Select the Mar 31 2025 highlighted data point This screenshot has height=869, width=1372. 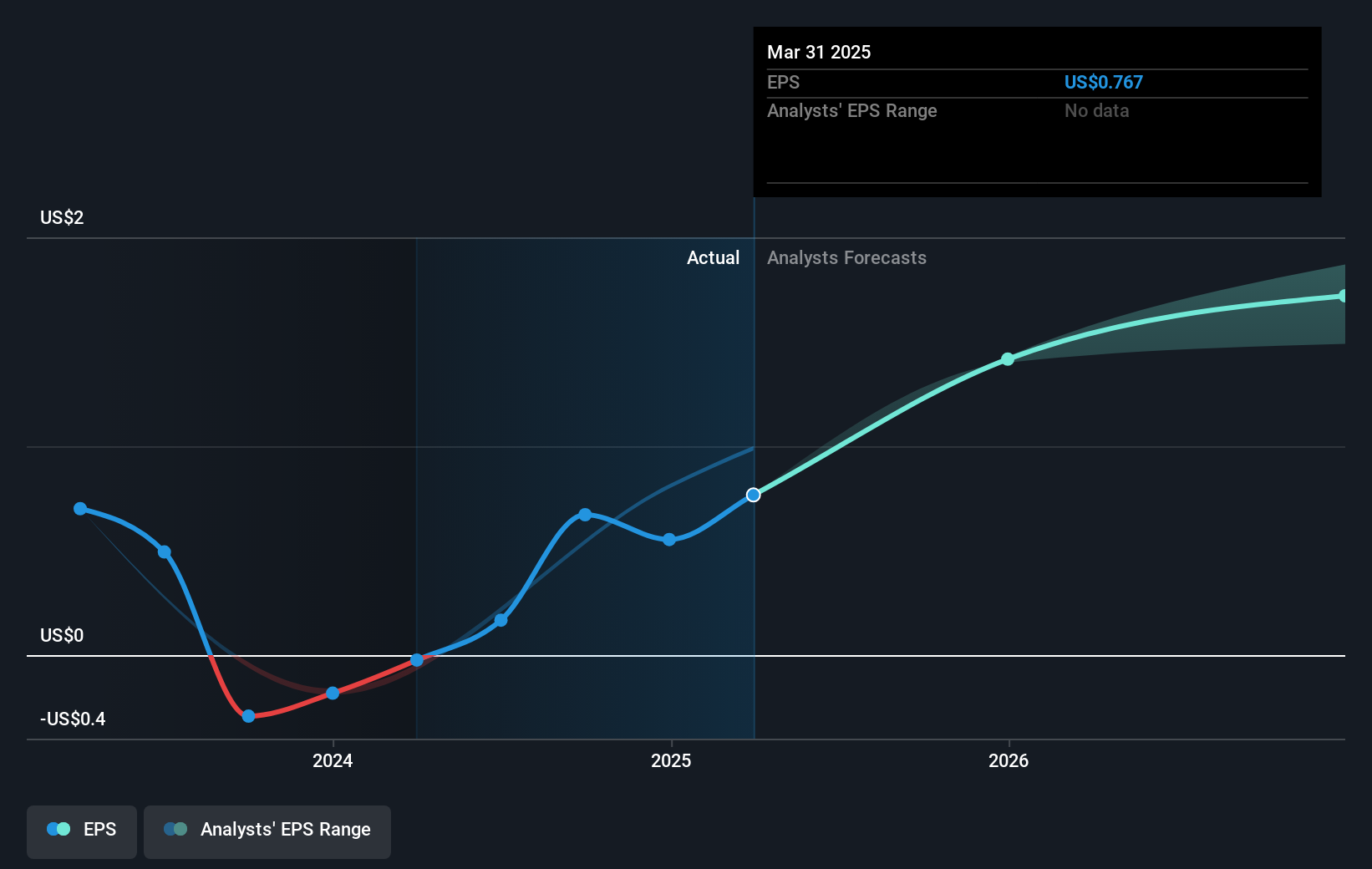point(754,495)
